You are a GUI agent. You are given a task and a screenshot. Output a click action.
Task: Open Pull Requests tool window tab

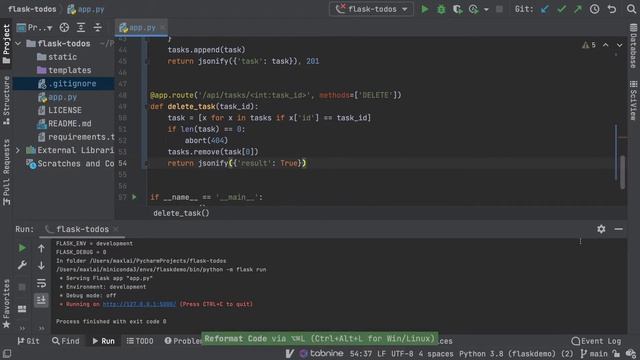coord(6,172)
